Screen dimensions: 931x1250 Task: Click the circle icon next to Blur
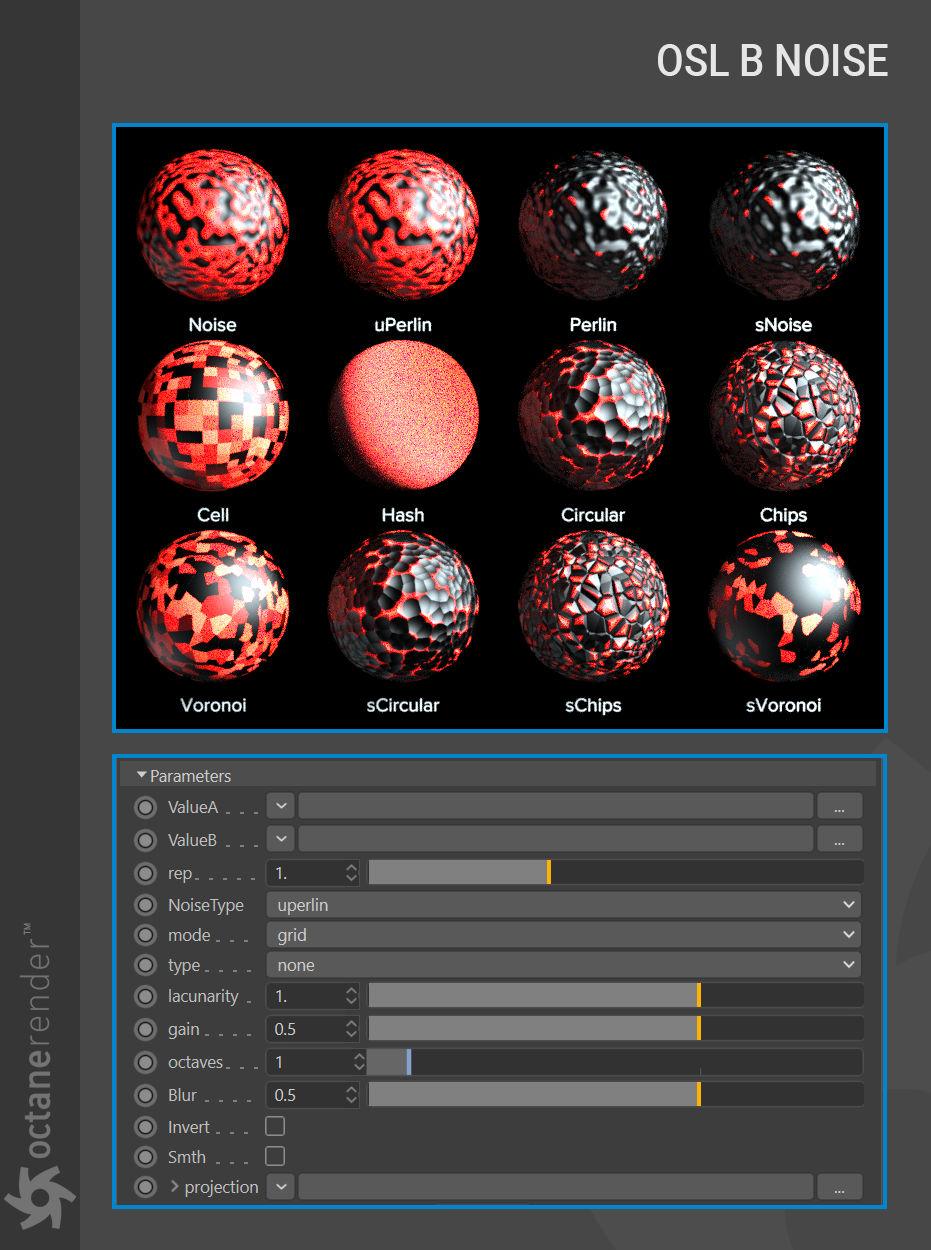coord(146,1095)
